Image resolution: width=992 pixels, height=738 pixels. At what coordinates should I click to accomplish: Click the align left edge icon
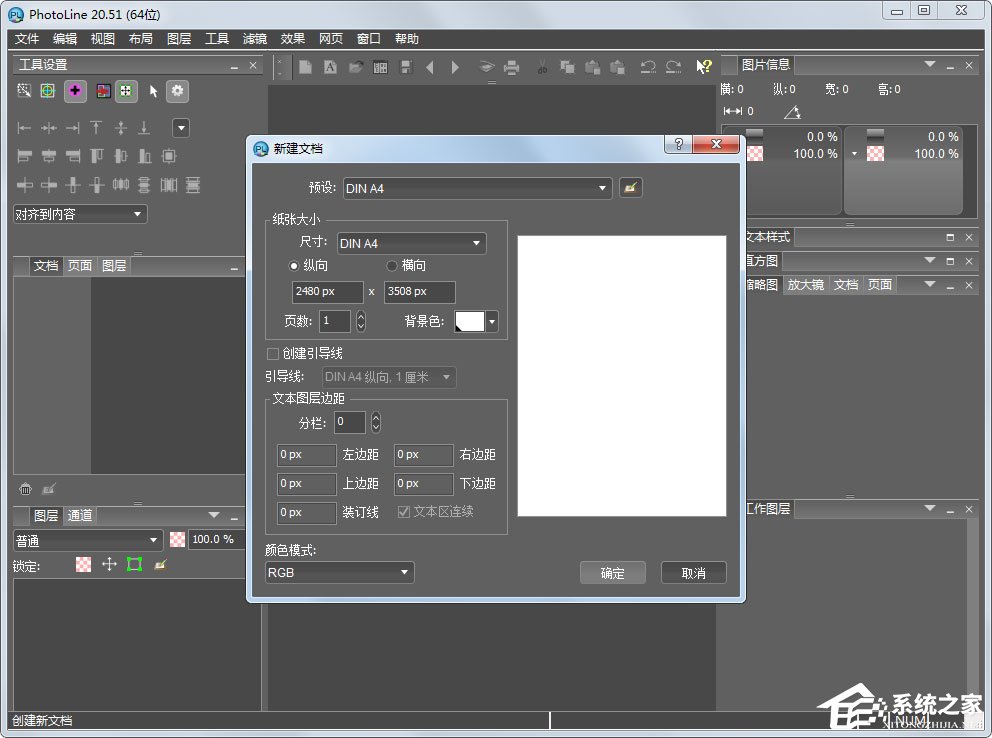[x=24, y=128]
